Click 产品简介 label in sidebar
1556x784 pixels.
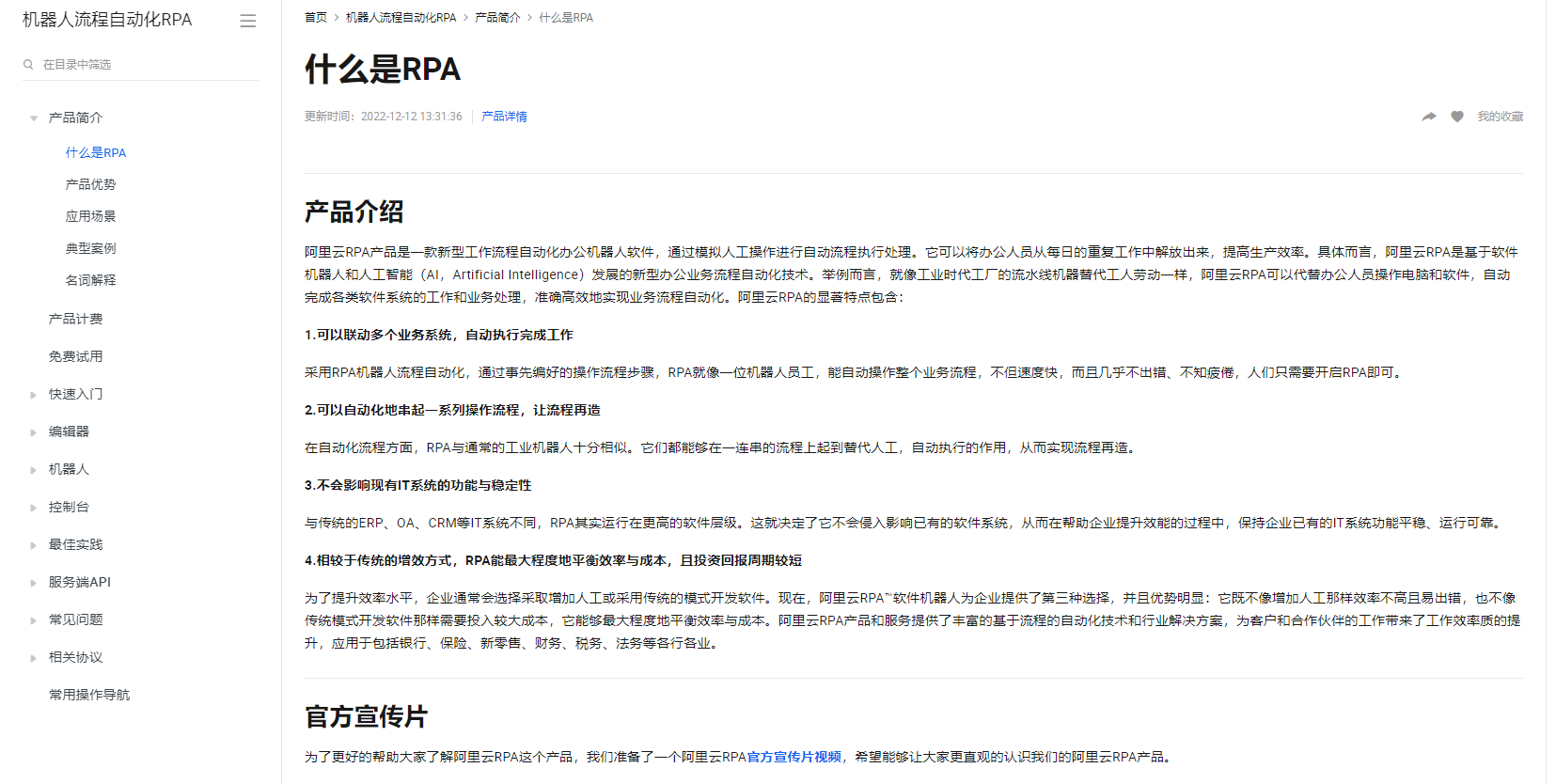[76, 118]
